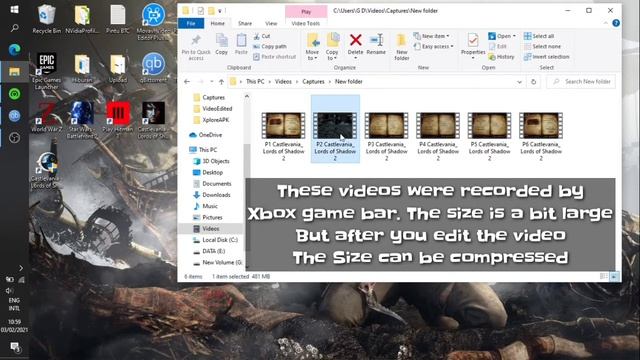
Task: Click Invert selection in the ribbon
Action: 547,57
